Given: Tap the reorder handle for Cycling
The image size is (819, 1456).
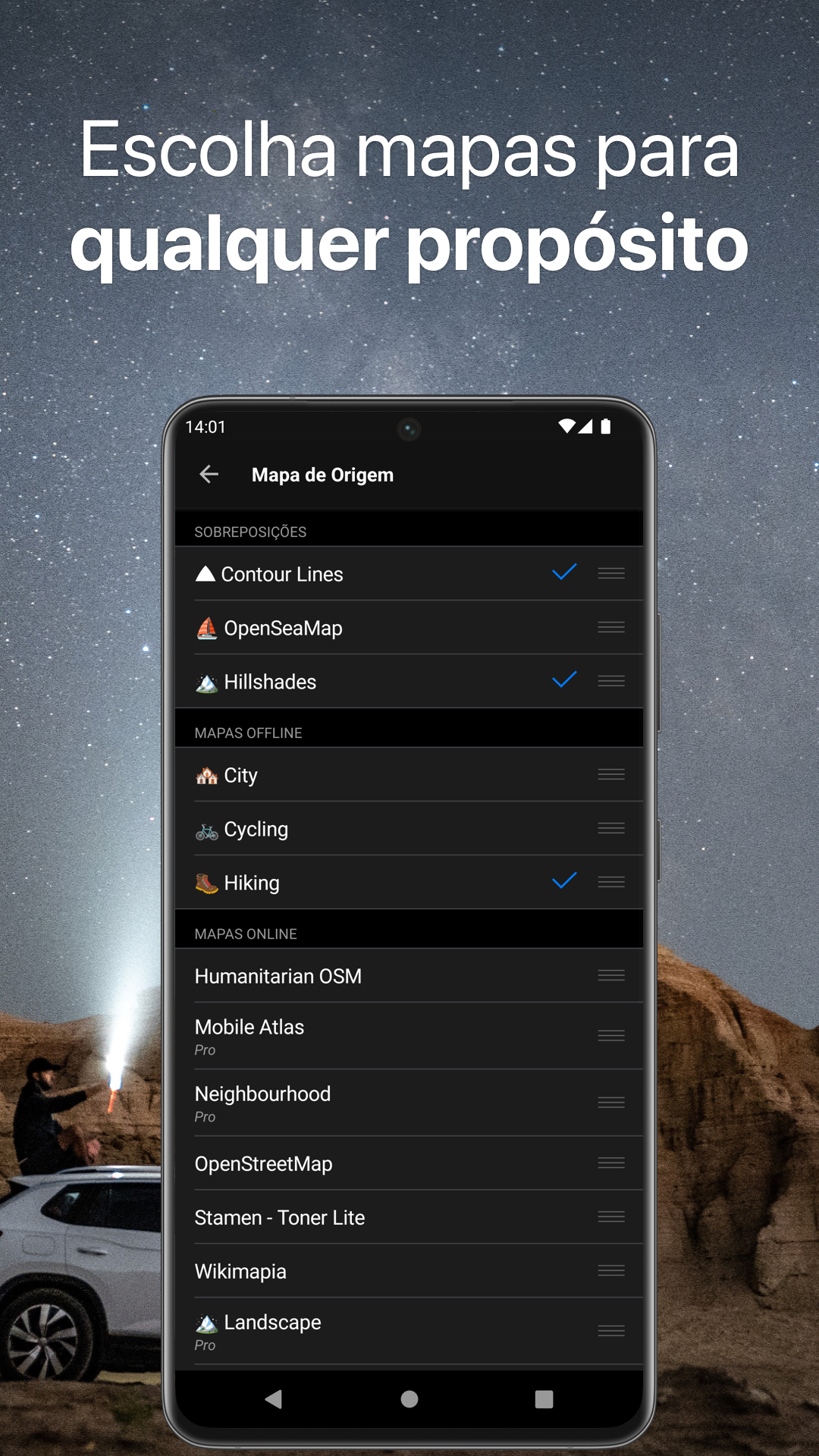Looking at the screenshot, I should click(611, 828).
